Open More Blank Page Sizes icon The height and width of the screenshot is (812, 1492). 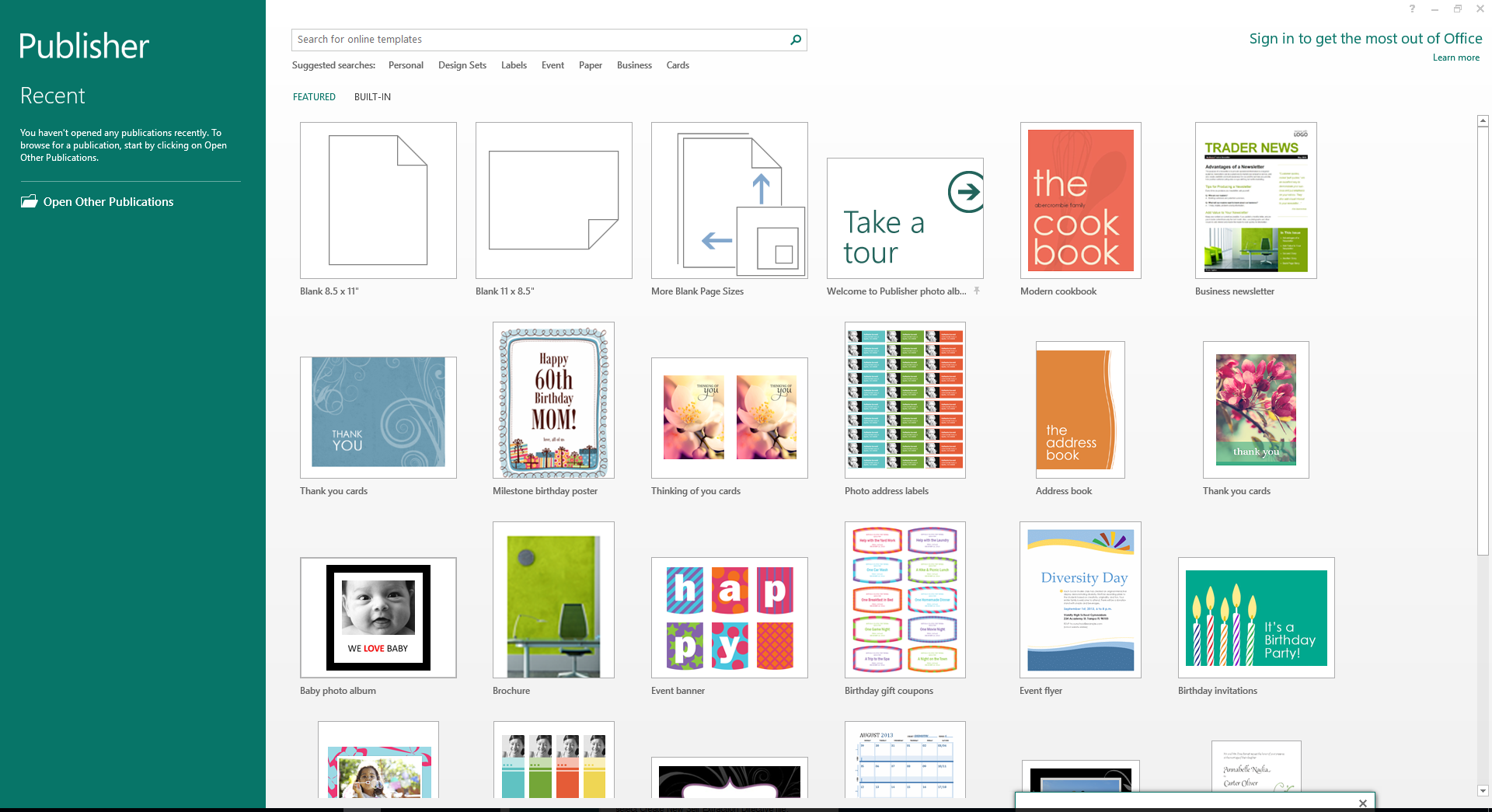click(729, 200)
